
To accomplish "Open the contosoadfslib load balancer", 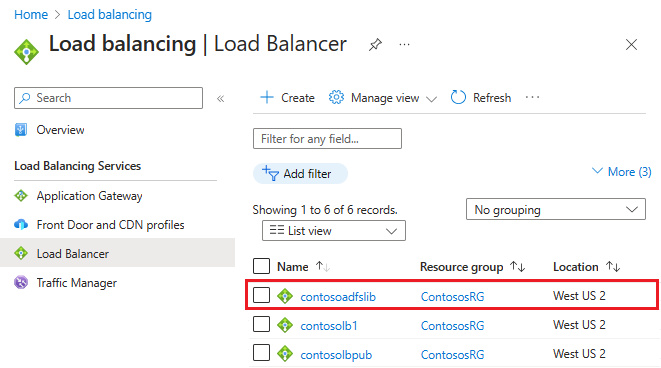I will 338,297.
